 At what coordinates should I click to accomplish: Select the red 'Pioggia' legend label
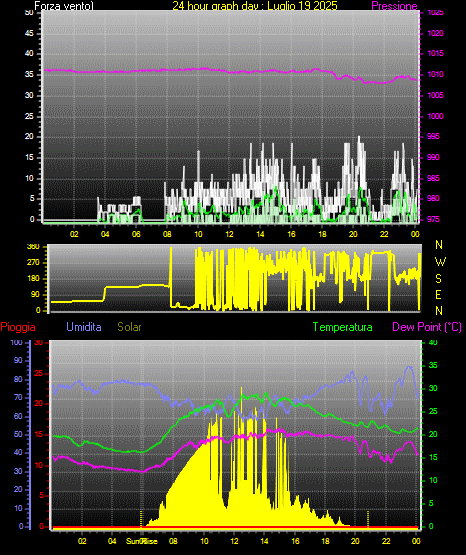pos(18,327)
